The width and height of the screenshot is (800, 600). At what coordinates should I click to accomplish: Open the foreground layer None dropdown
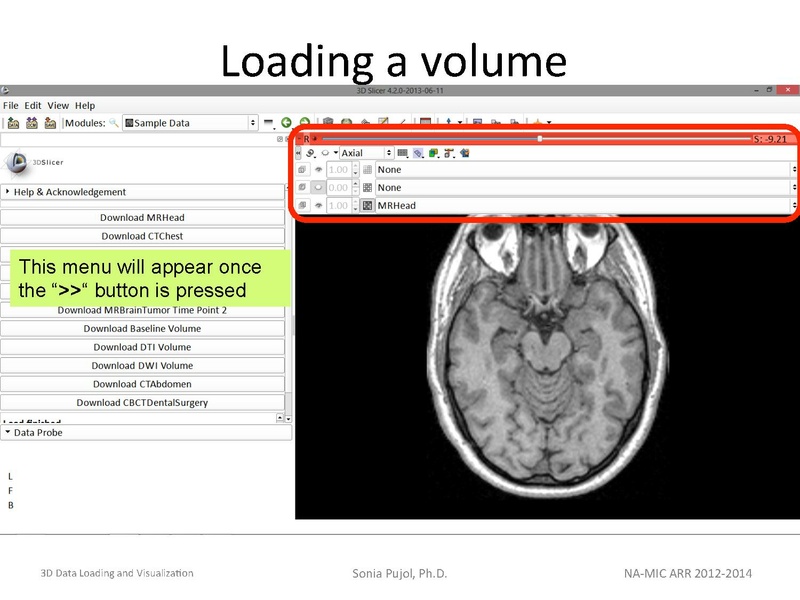coord(586,188)
